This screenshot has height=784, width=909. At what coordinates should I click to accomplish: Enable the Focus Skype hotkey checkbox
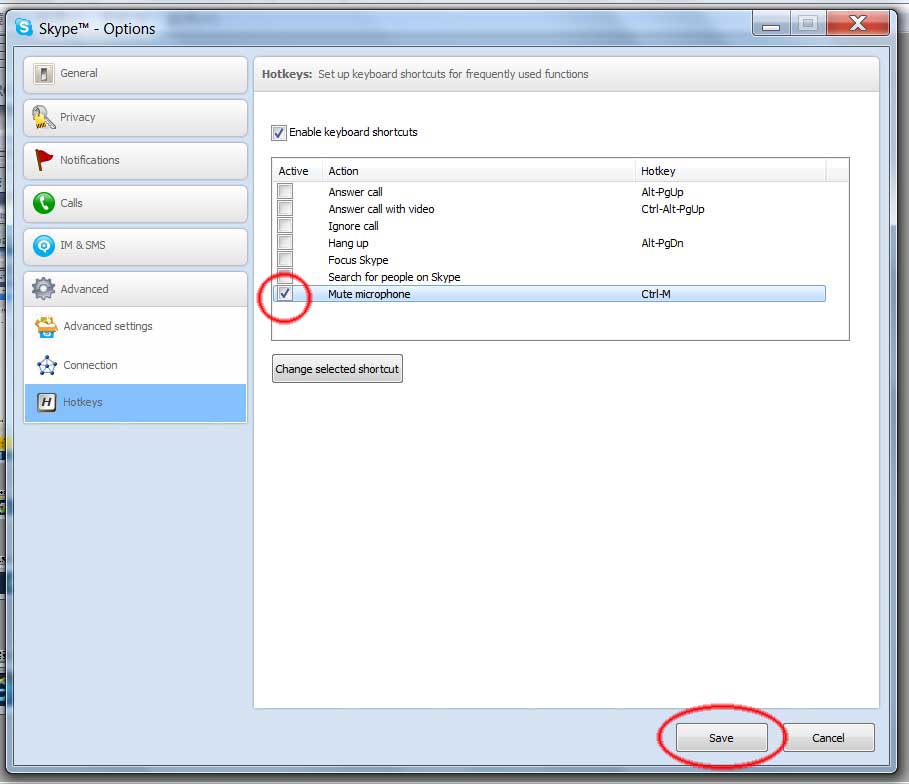pyautogui.click(x=285, y=259)
